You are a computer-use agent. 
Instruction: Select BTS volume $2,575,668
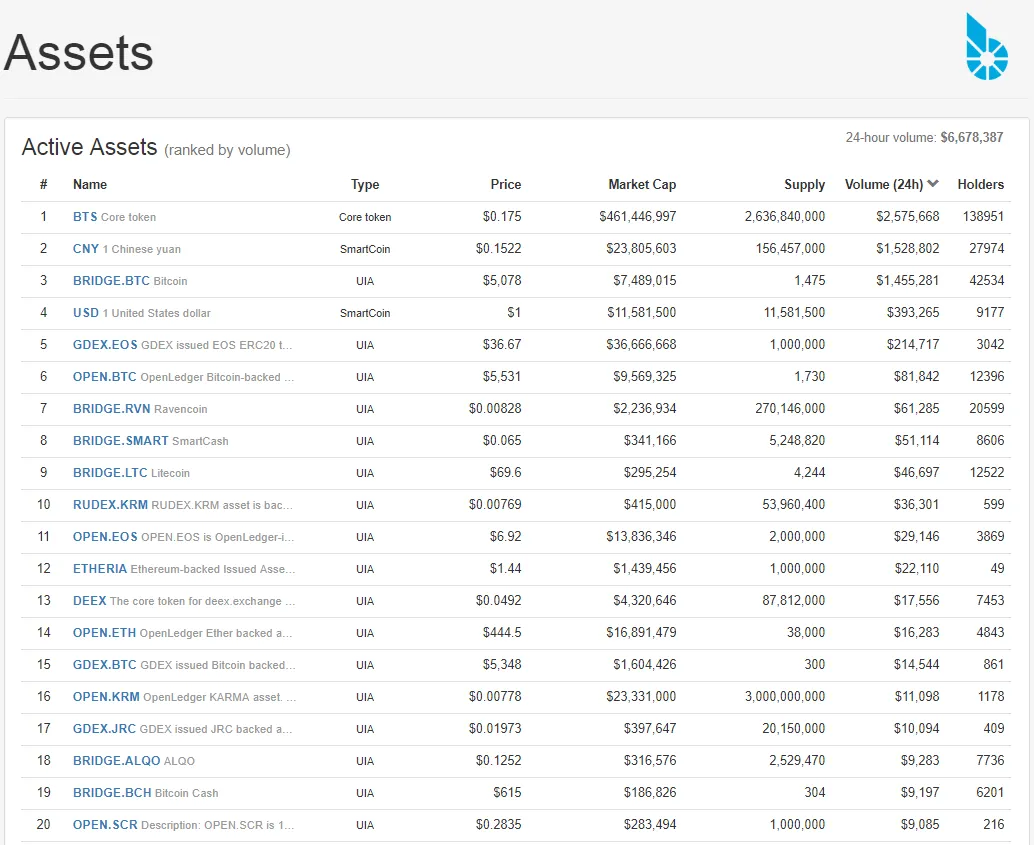point(907,216)
